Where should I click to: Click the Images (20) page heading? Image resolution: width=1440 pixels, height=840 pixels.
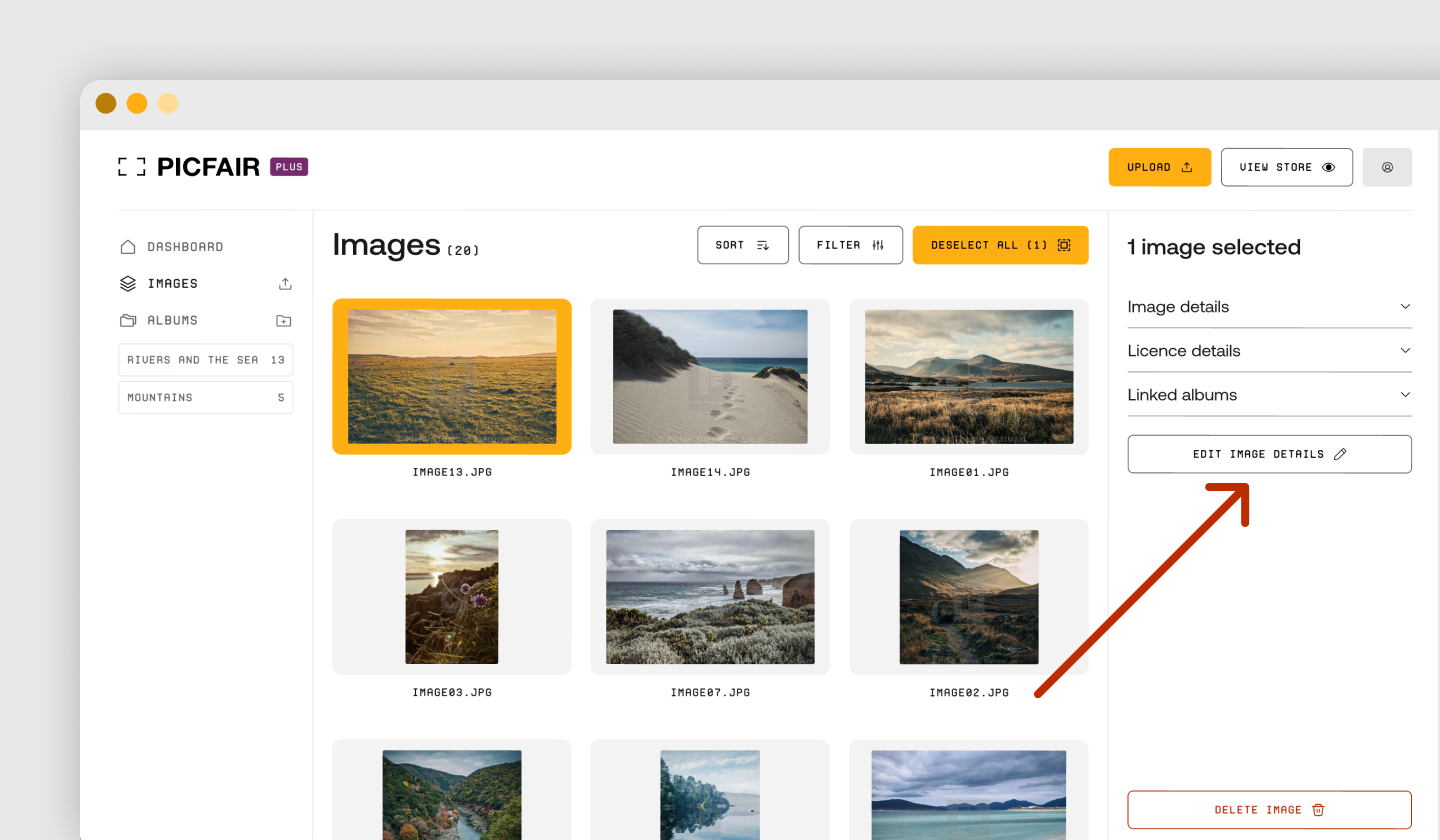(406, 245)
